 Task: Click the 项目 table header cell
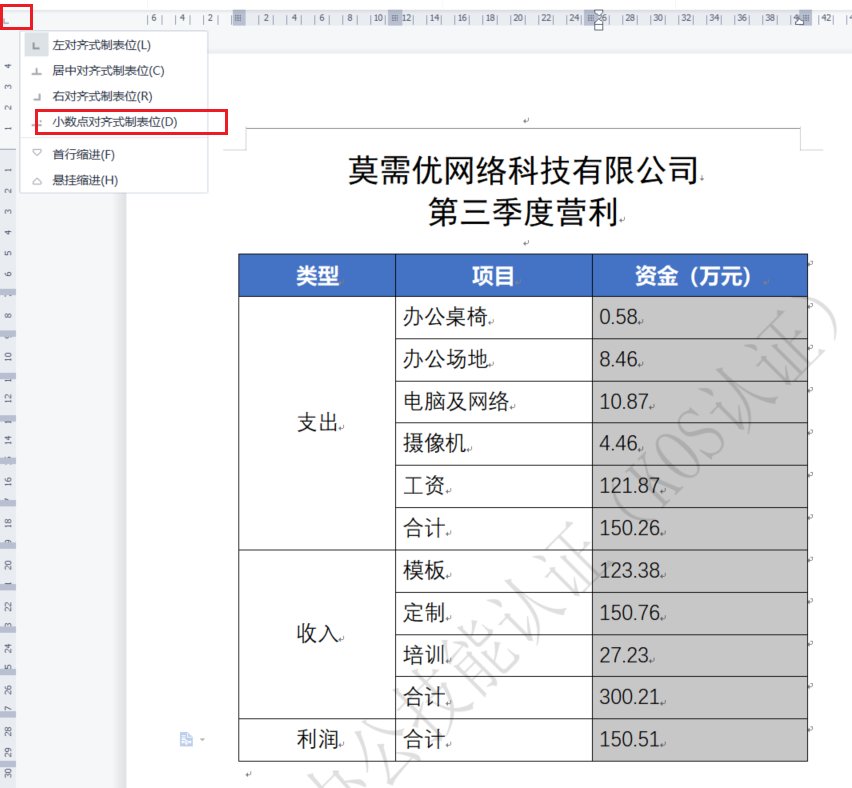click(x=493, y=276)
